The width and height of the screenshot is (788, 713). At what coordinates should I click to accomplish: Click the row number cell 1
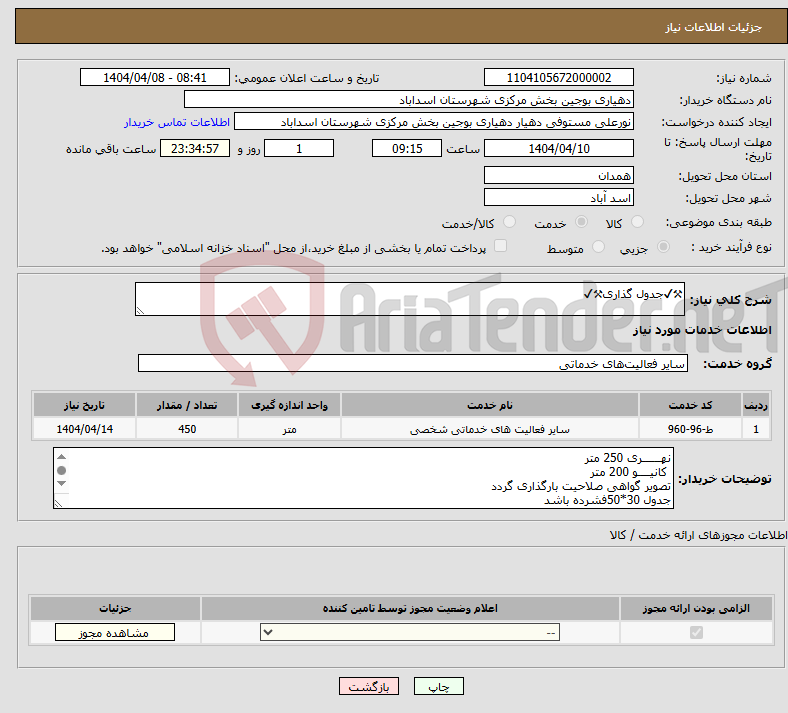(x=756, y=429)
